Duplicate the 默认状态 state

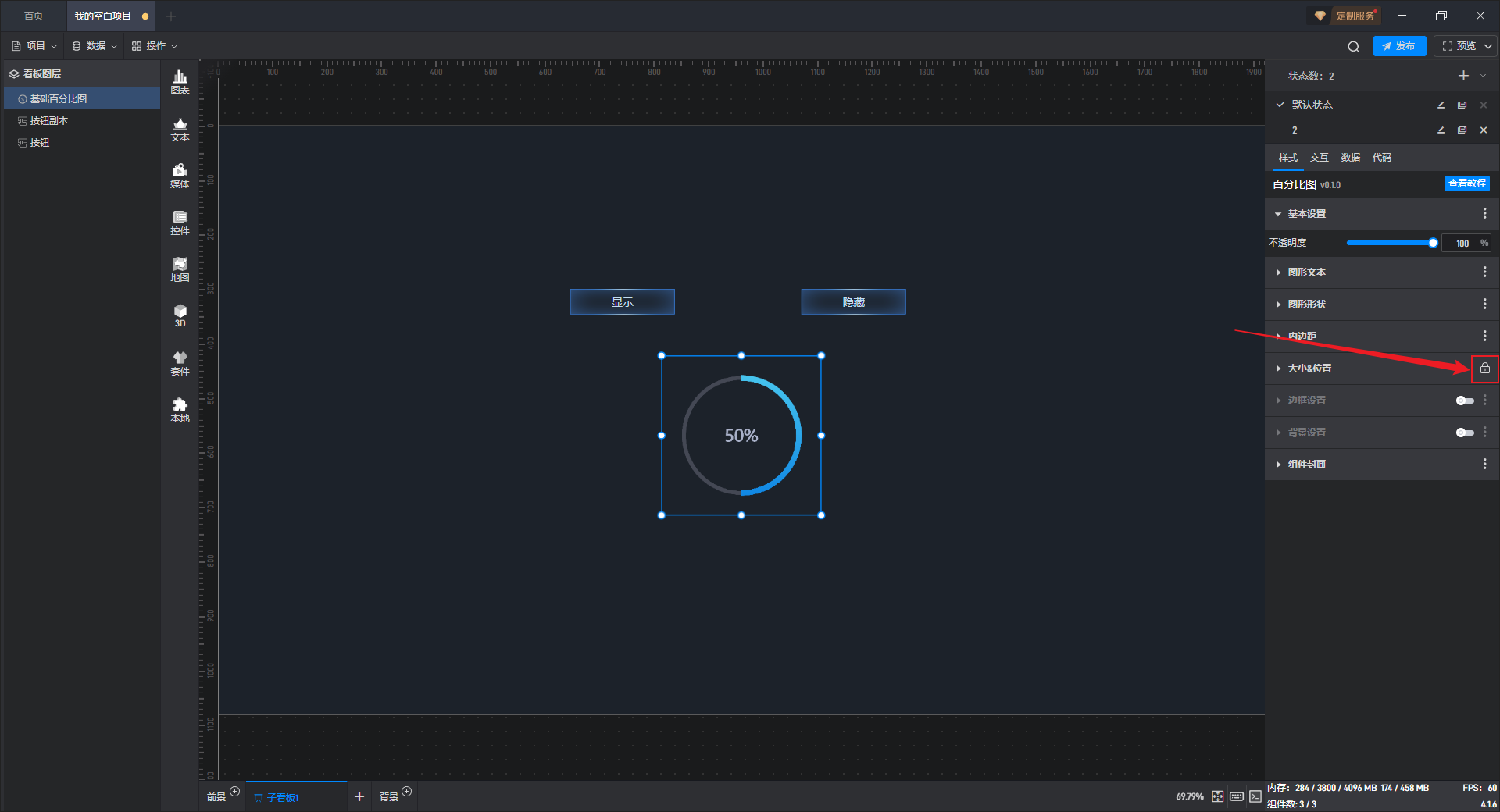click(1462, 105)
